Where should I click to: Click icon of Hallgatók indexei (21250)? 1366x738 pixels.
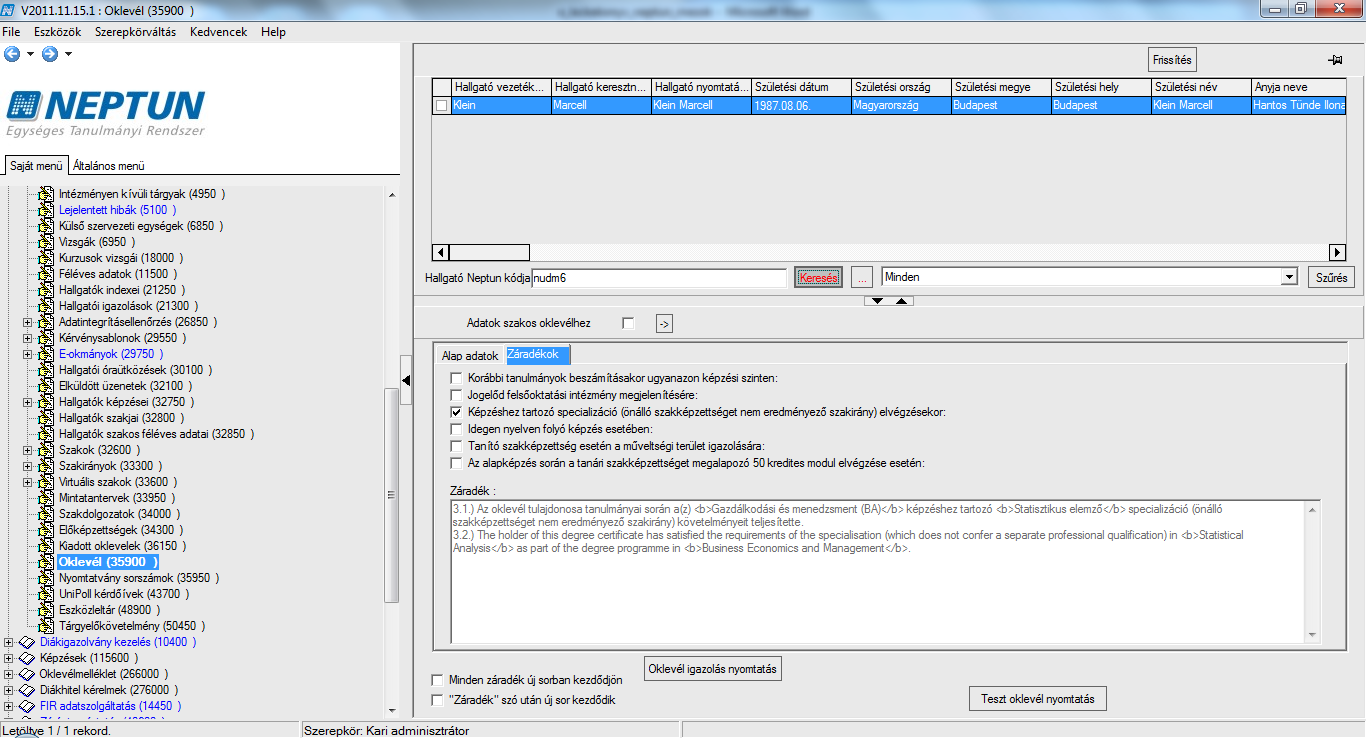[x=46, y=290]
